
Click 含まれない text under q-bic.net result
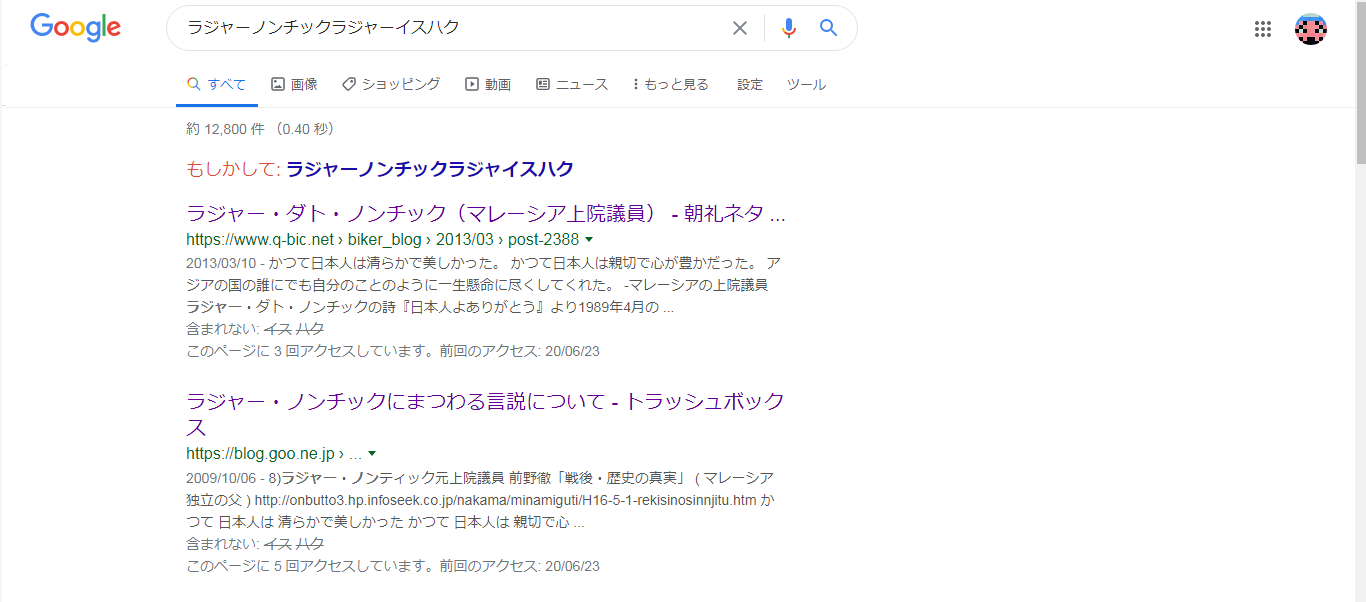tap(255, 329)
